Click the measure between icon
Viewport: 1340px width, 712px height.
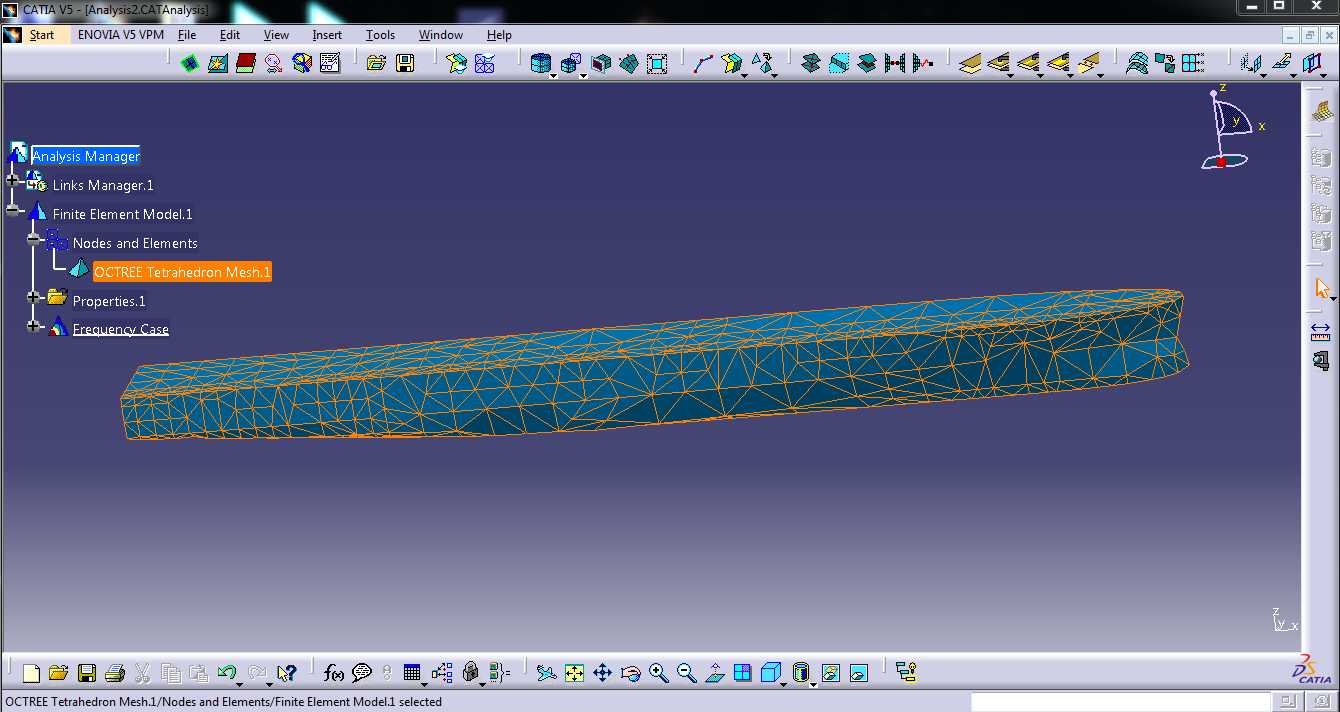click(1321, 331)
